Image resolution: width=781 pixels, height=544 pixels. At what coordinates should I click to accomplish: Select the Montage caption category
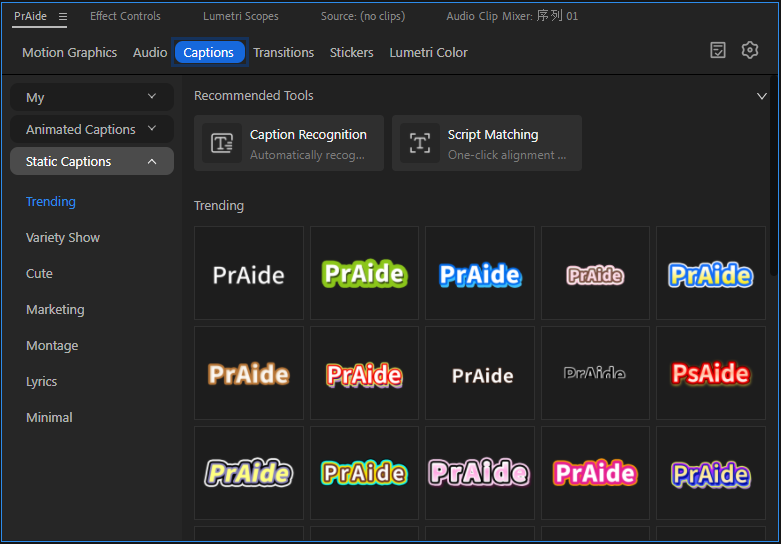pos(52,345)
